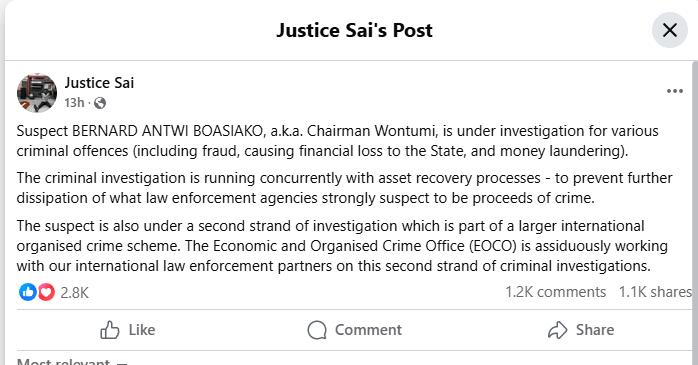Click the Comment speech bubble button

tap(354, 330)
